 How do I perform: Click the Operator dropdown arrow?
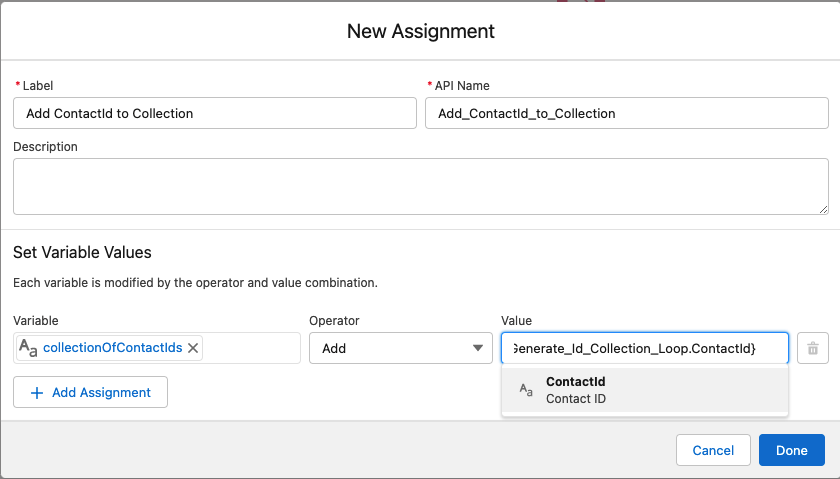(476, 348)
